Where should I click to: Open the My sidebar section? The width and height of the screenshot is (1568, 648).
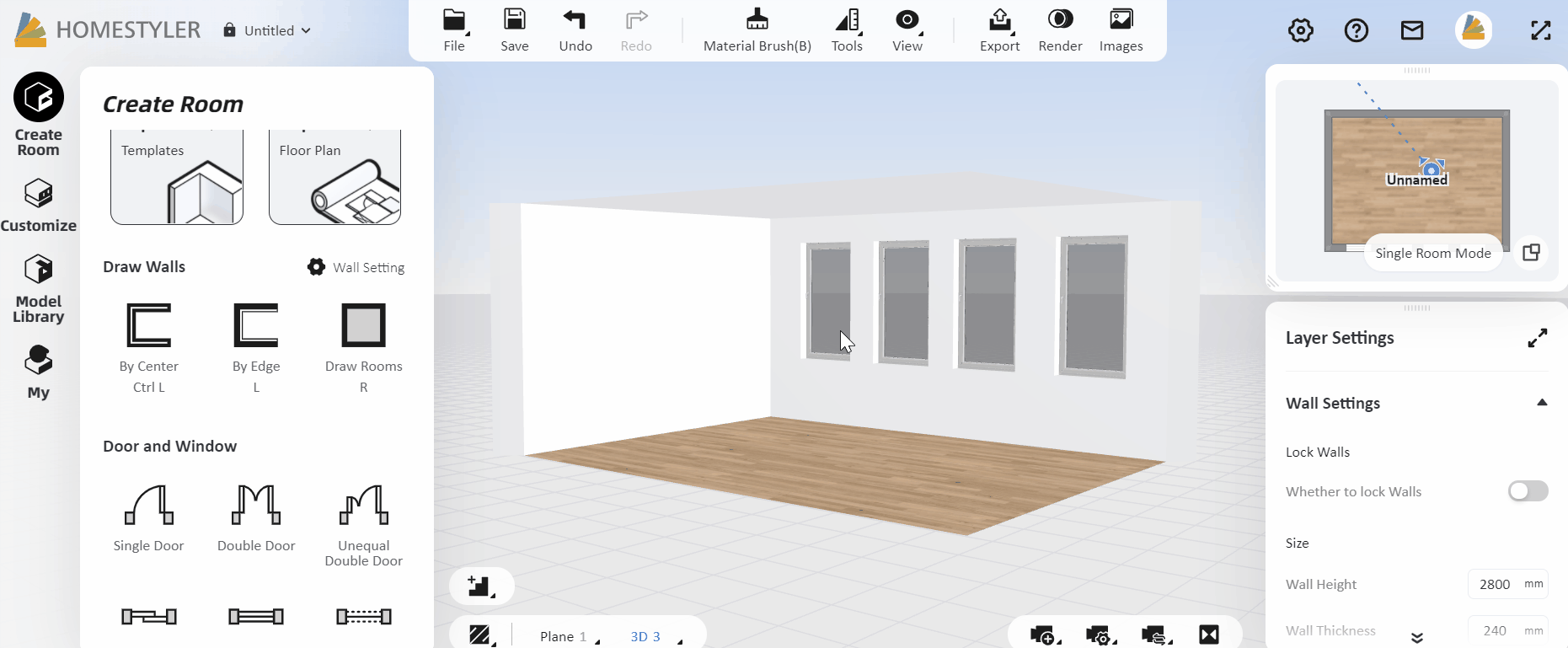pyautogui.click(x=38, y=372)
